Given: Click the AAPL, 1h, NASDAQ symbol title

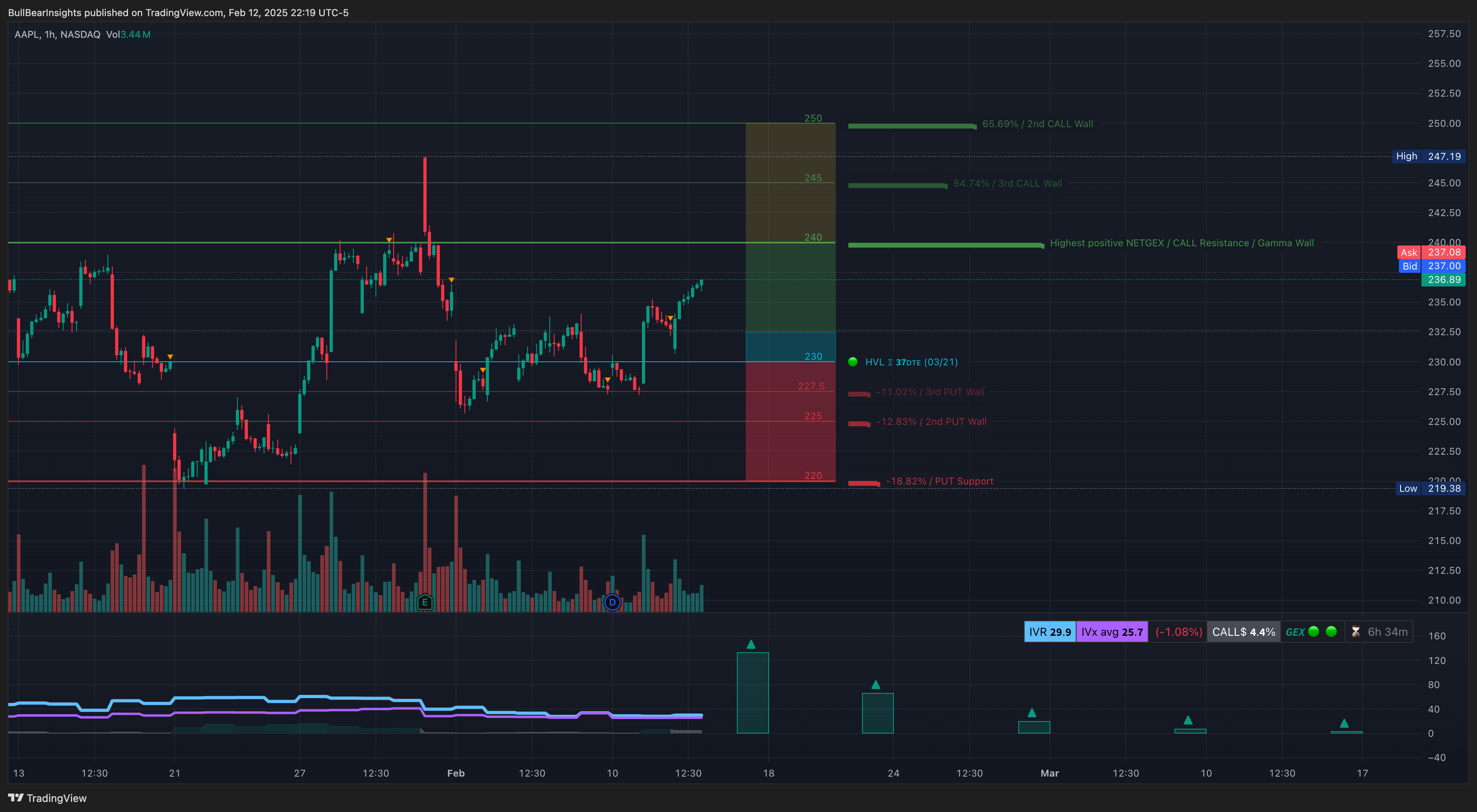Looking at the screenshot, I should 57,35.
